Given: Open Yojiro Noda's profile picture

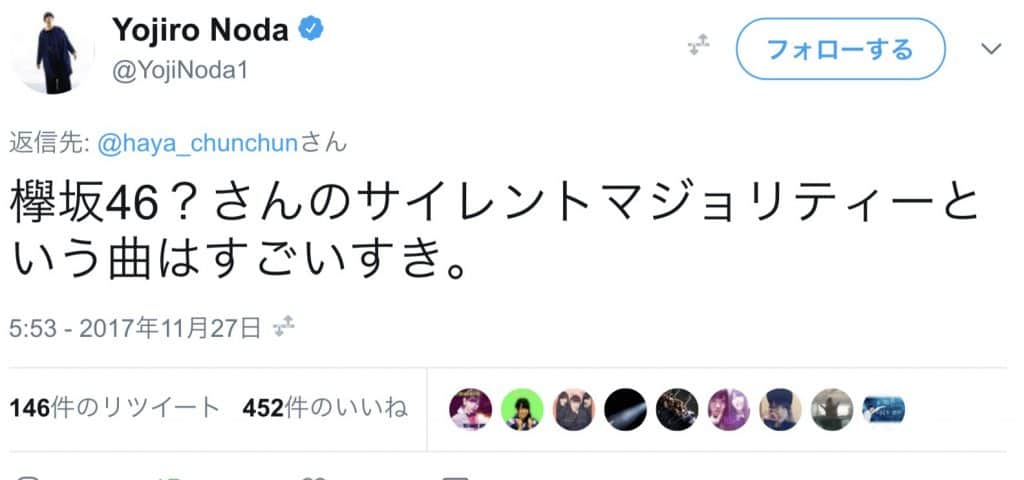Looking at the screenshot, I should point(52,50).
